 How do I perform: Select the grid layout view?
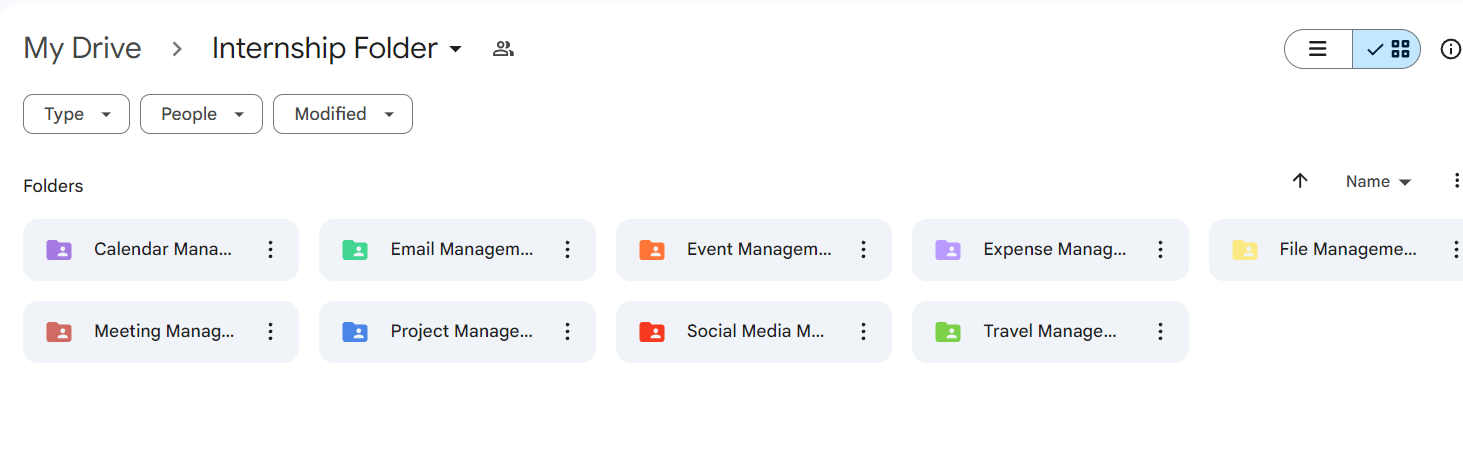(x=1387, y=49)
